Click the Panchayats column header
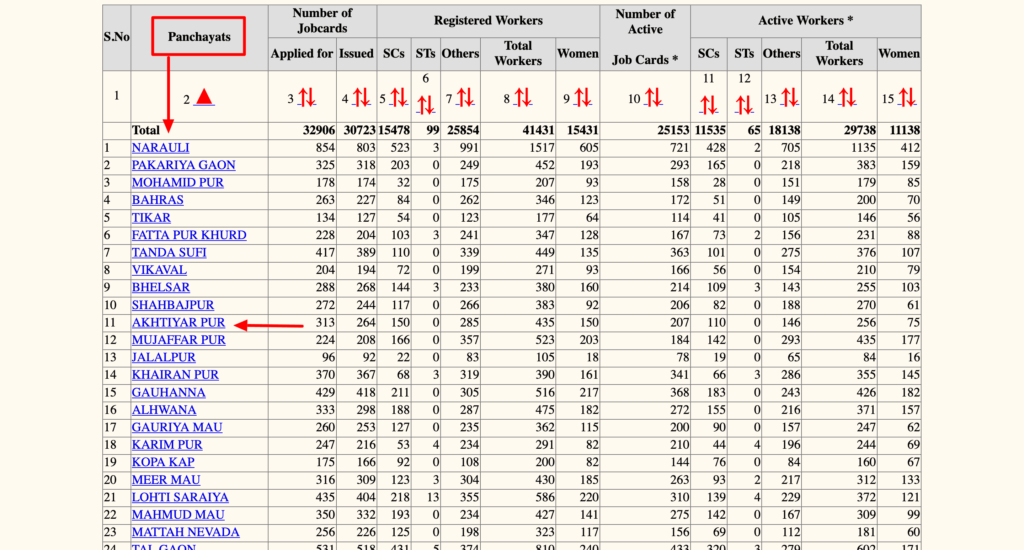 click(198, 37)
